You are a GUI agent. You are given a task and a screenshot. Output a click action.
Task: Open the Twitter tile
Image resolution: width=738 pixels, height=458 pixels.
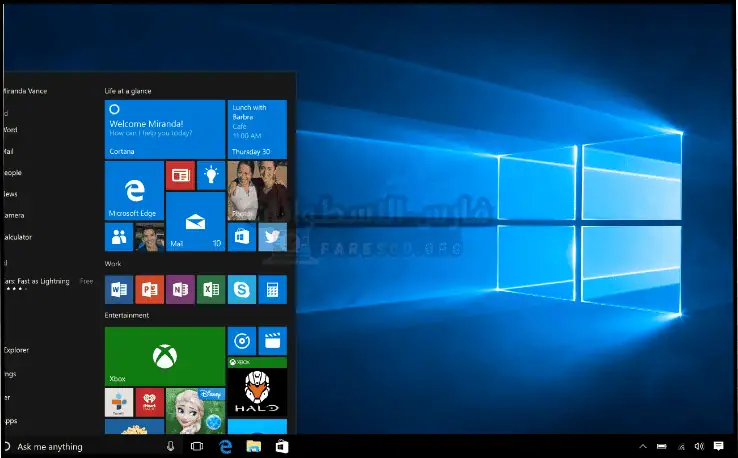[x=272, y=237]
